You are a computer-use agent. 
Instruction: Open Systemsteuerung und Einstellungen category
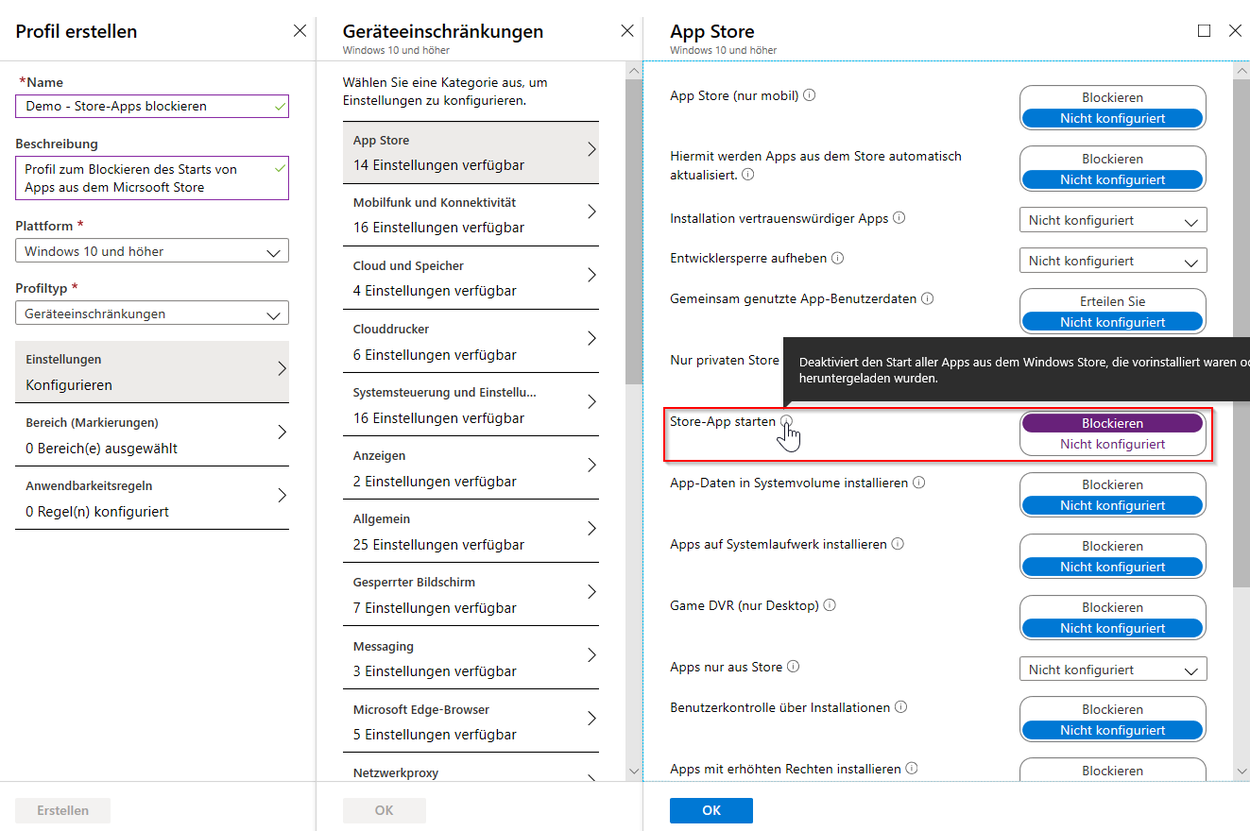pos(471,405)
